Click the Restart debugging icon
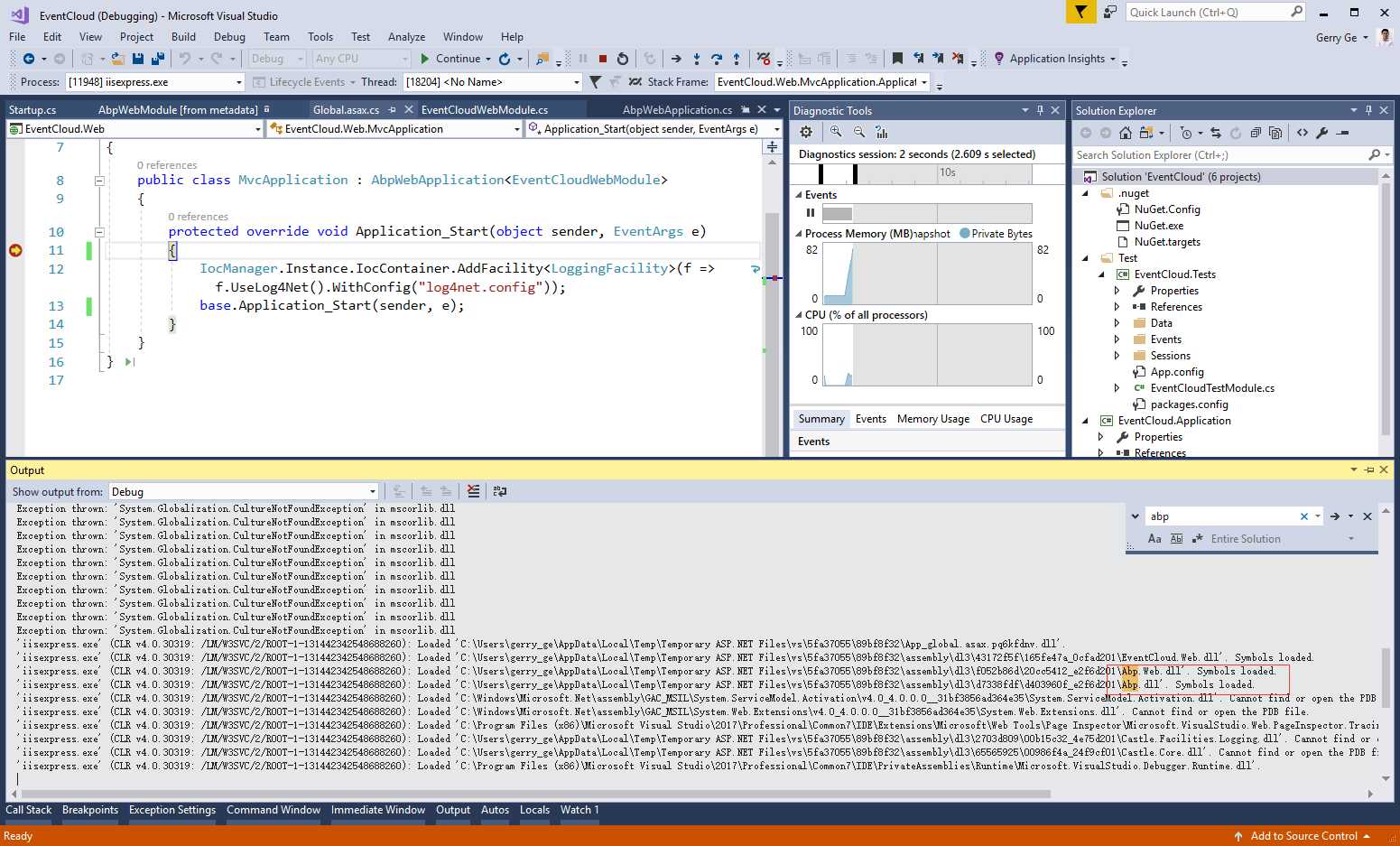The height and width of the screenshot is (846, 1400). click(x=623, y=59)
